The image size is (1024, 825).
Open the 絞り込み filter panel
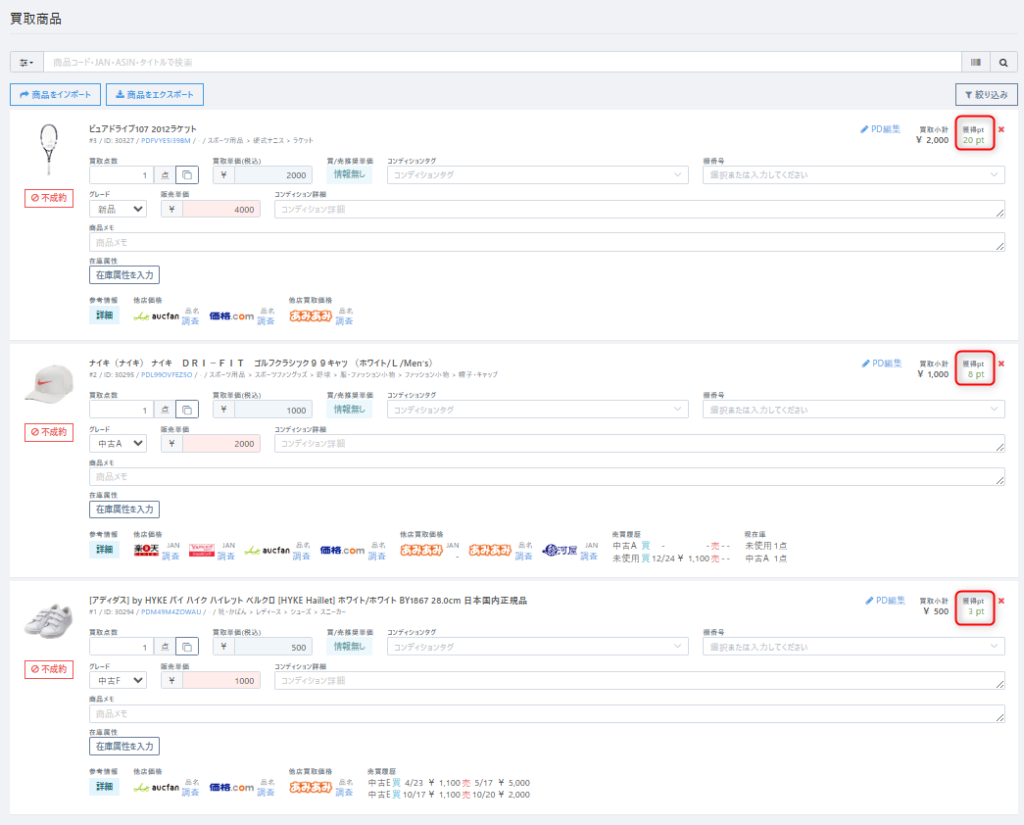(x=986, y=95)
